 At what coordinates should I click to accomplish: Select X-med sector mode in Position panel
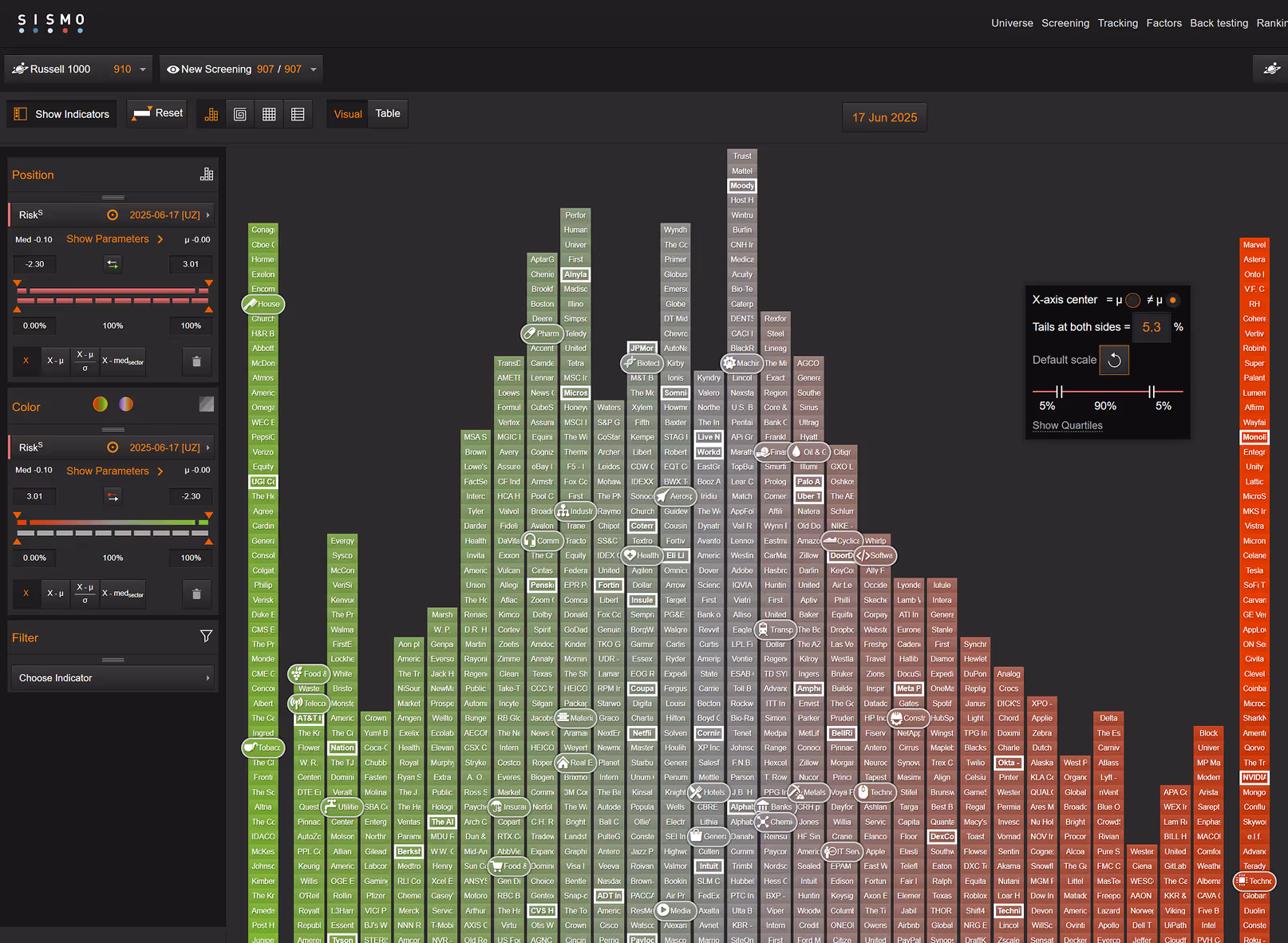[122, 361]
